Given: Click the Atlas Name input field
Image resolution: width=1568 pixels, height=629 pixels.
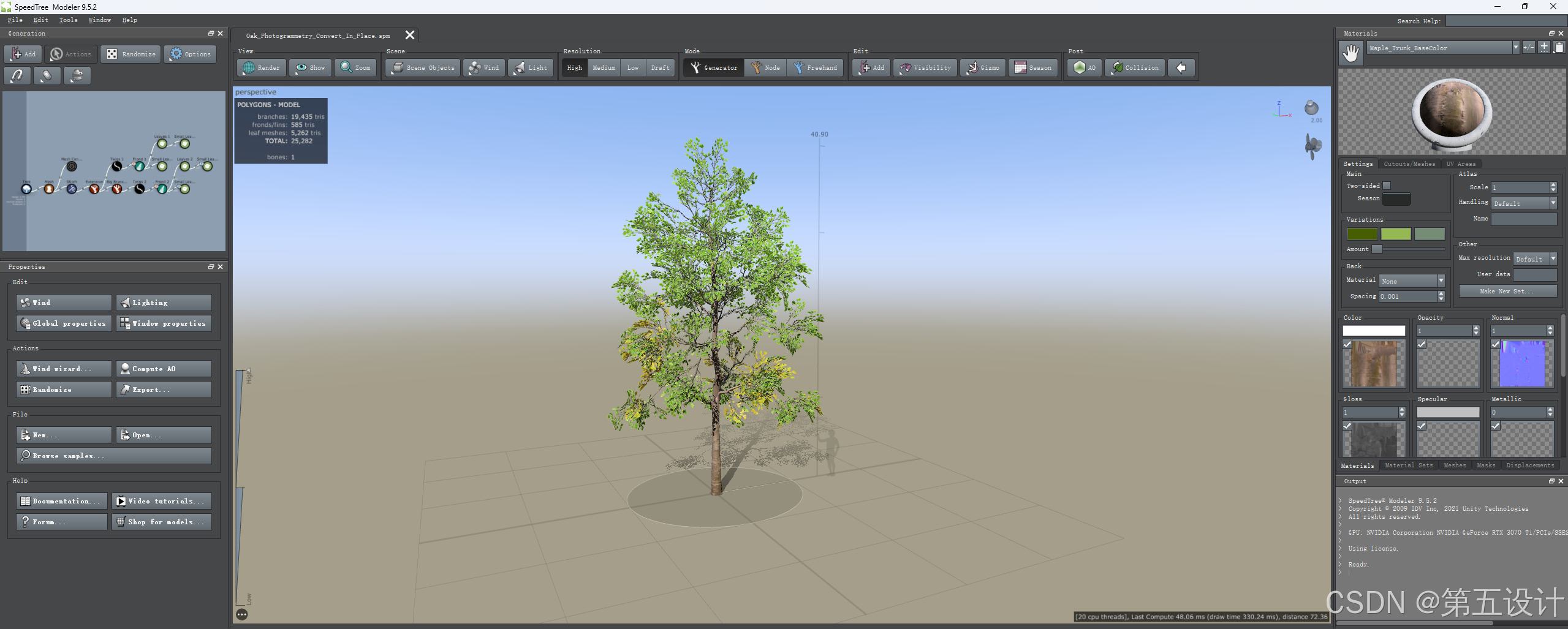Looking at the screenshot, I should pos(1524,219).
